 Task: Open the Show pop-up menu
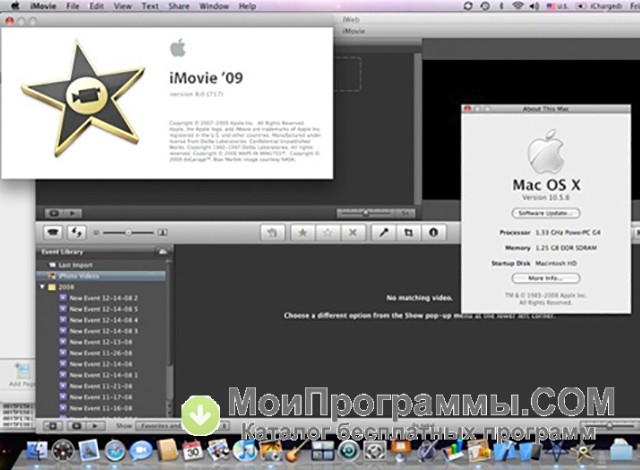(182, 426)
